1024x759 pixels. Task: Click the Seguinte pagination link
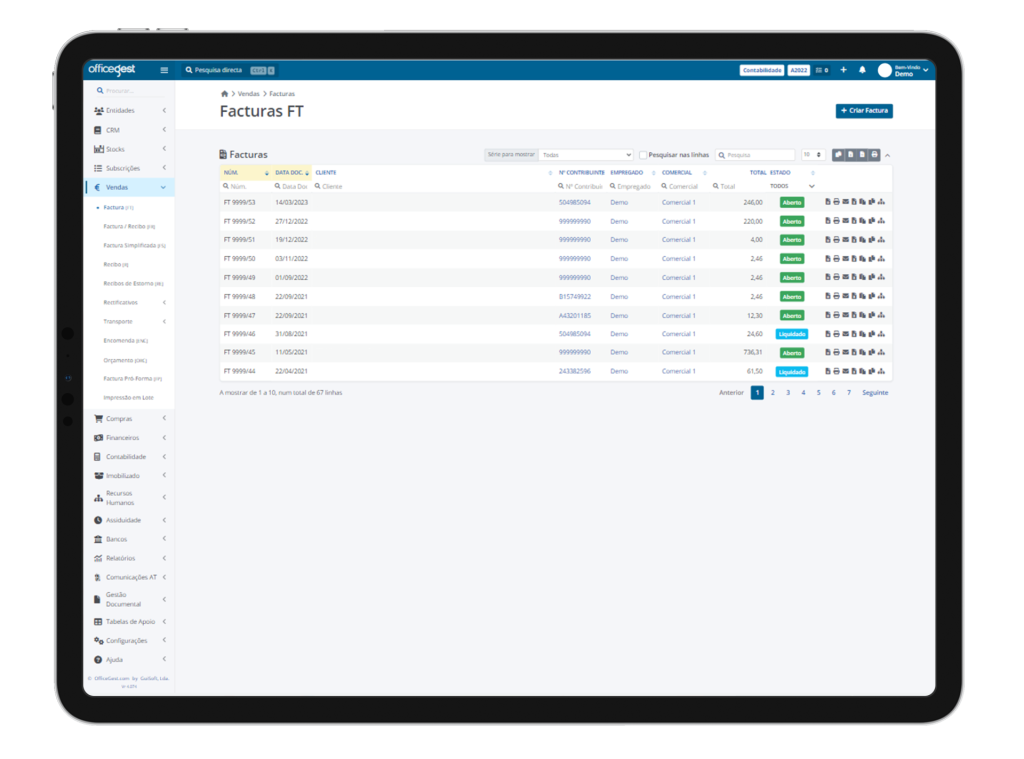(875, 393)
